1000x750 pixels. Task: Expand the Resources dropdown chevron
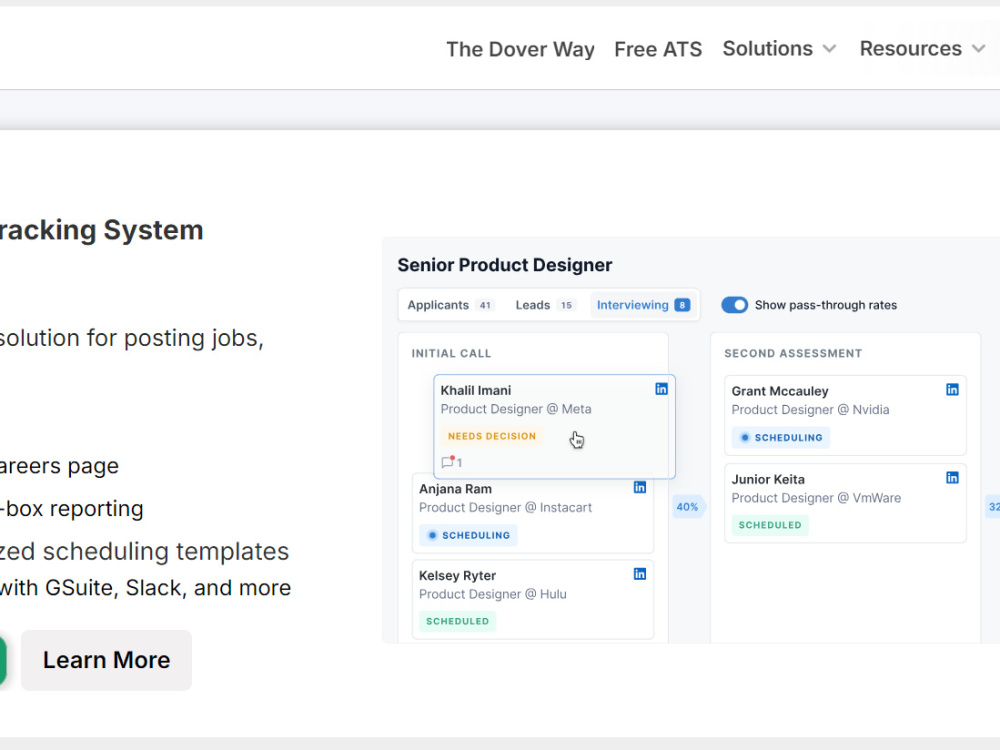(x=978, y=48)
